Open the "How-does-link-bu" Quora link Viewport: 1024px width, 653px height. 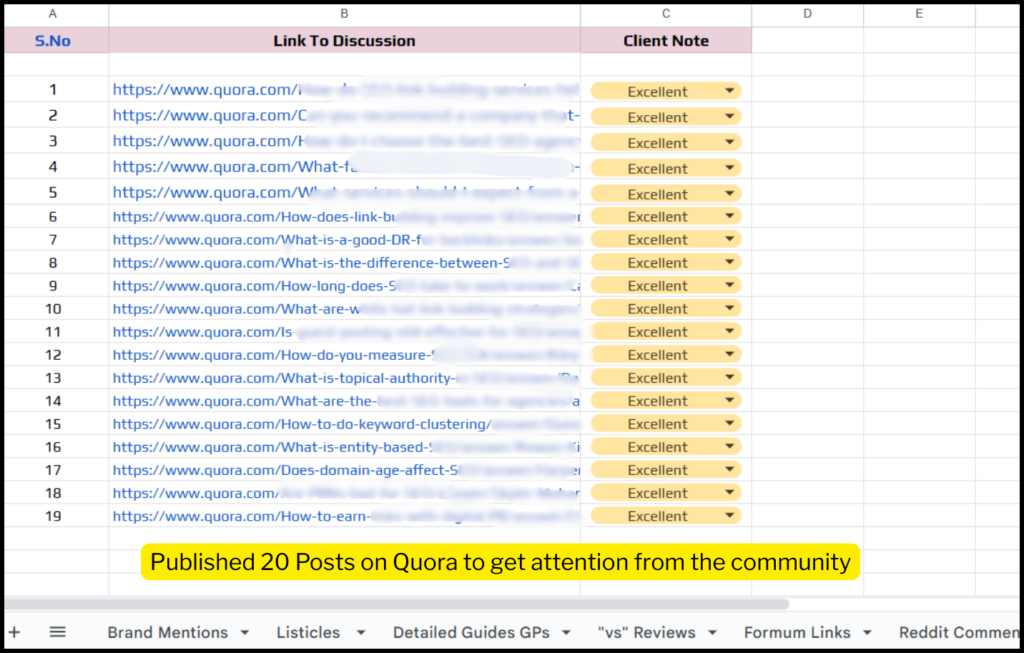tap(346, 216)
